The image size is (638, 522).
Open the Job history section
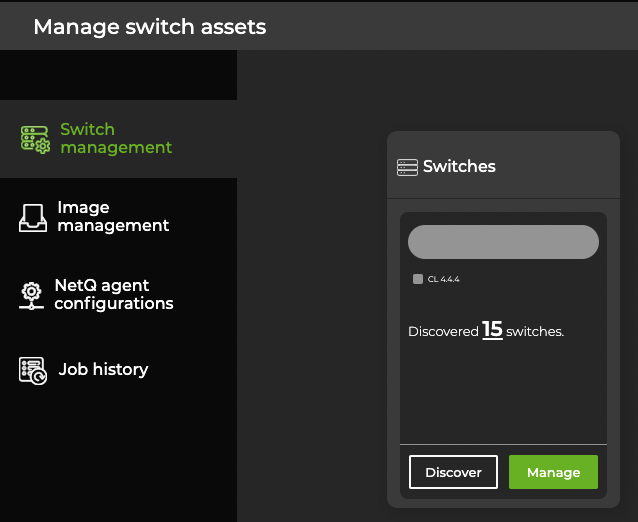pos(118,369)
